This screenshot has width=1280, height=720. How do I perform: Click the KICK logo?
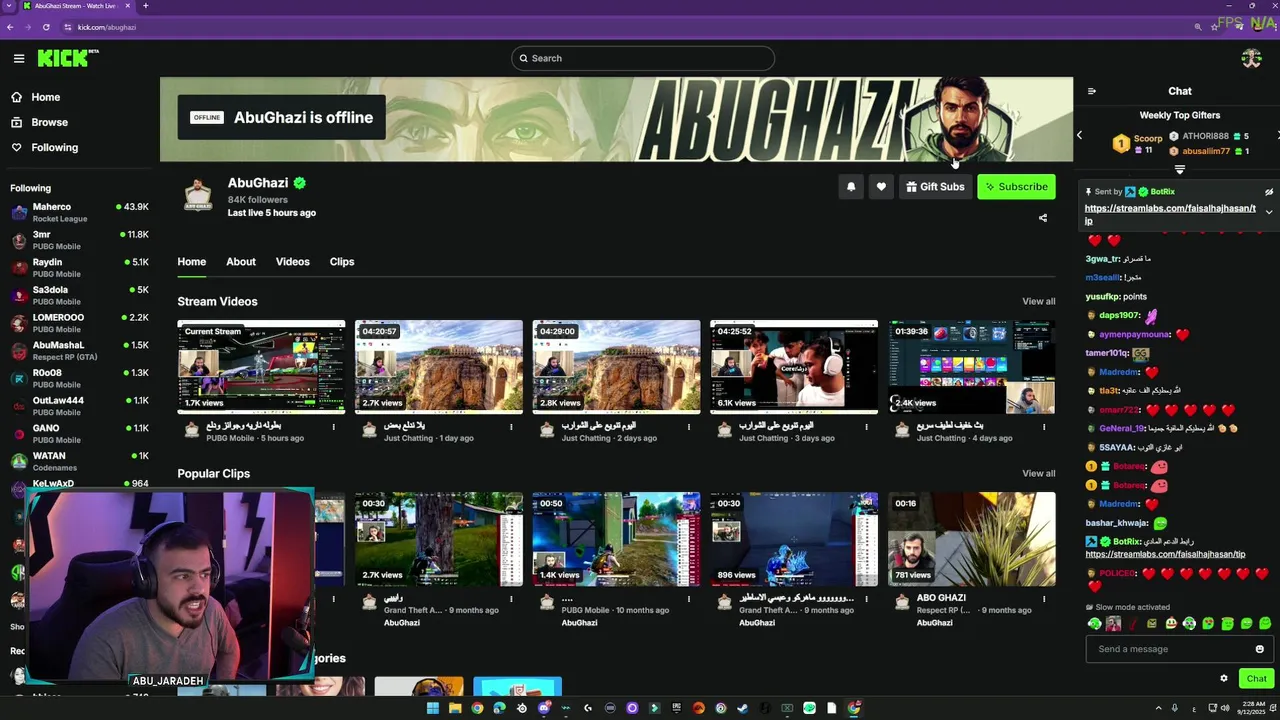pos(68,58)
